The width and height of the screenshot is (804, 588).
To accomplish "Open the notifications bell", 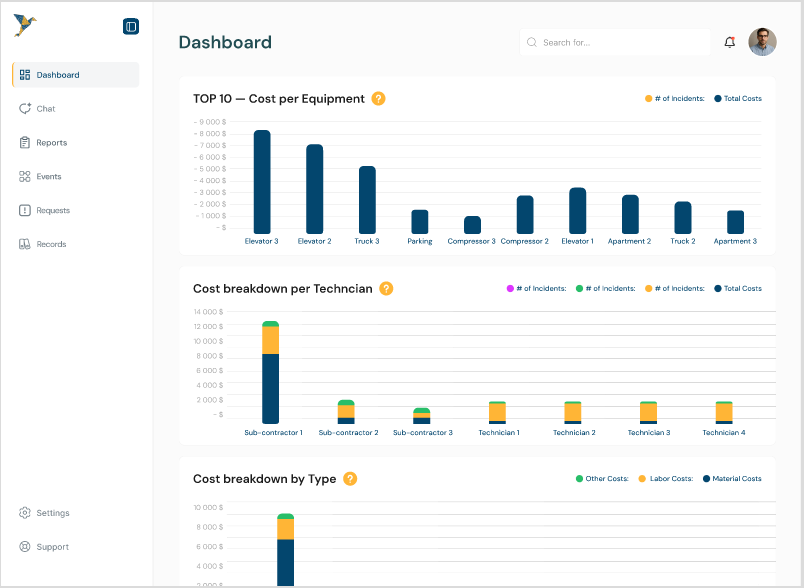I will [x=729, y=43].
